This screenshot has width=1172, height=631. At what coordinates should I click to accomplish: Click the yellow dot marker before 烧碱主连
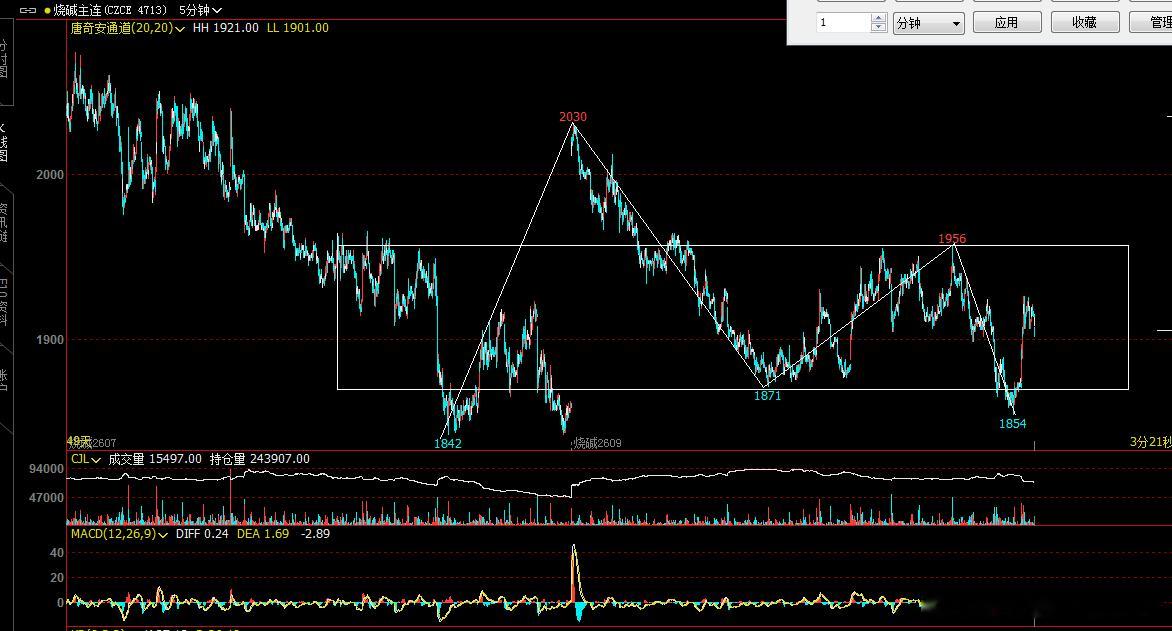47,10
